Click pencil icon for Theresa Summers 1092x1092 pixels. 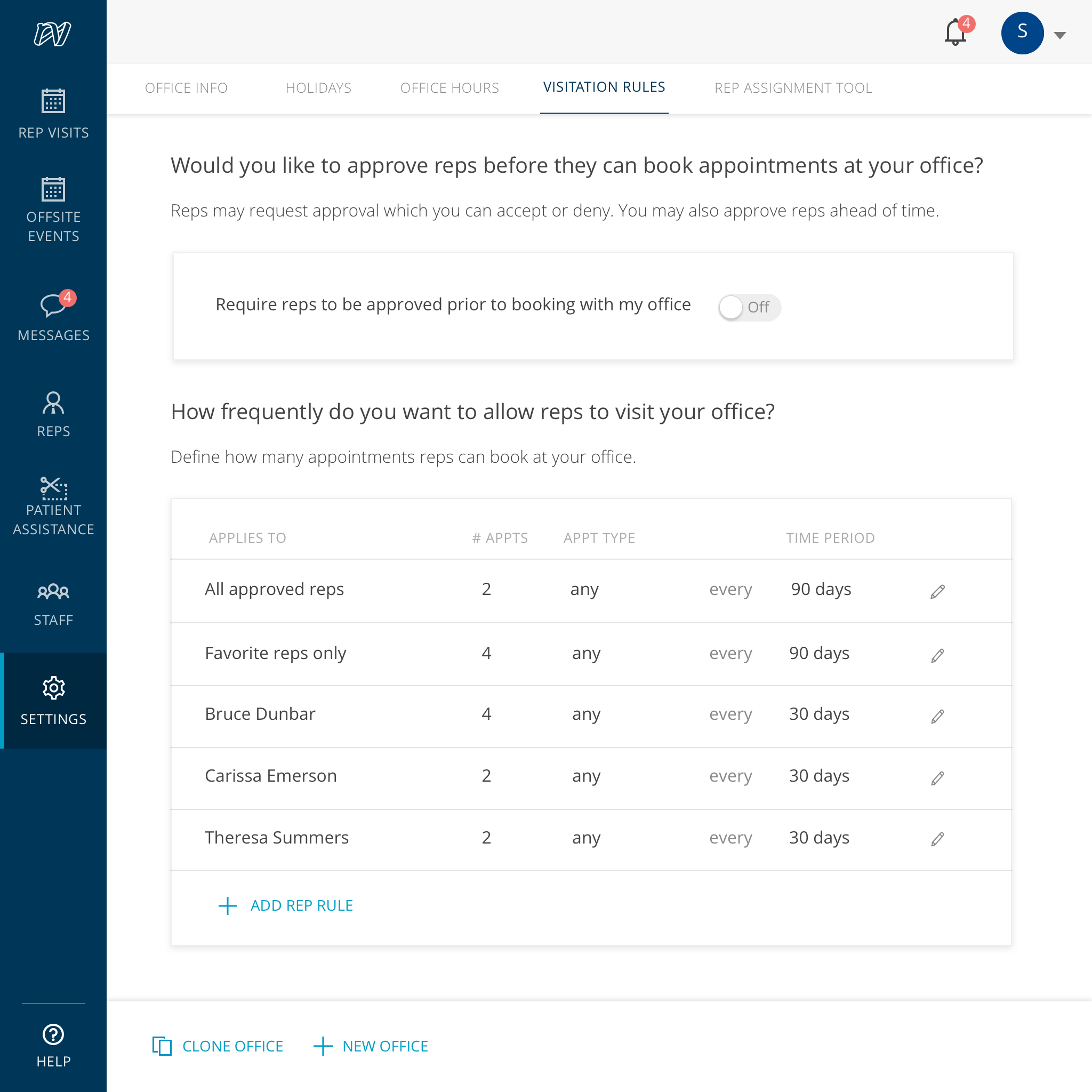coord(937,839)
